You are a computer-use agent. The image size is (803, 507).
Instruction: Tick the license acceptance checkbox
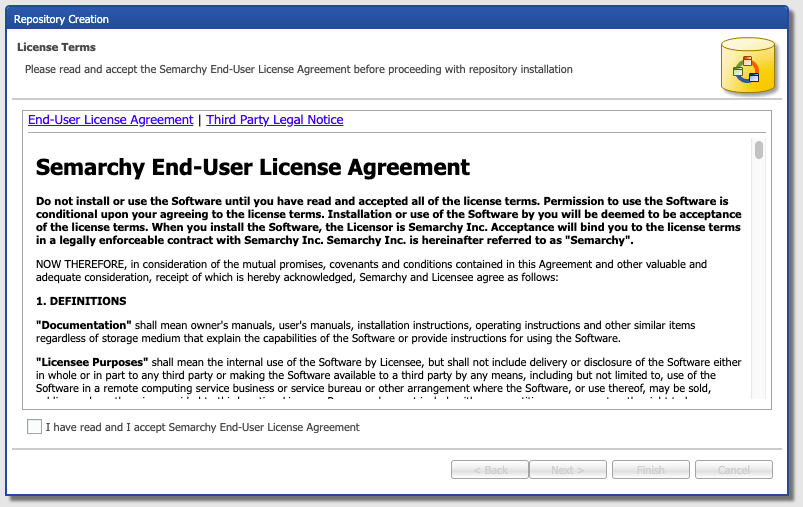click(x=35, y=427)
